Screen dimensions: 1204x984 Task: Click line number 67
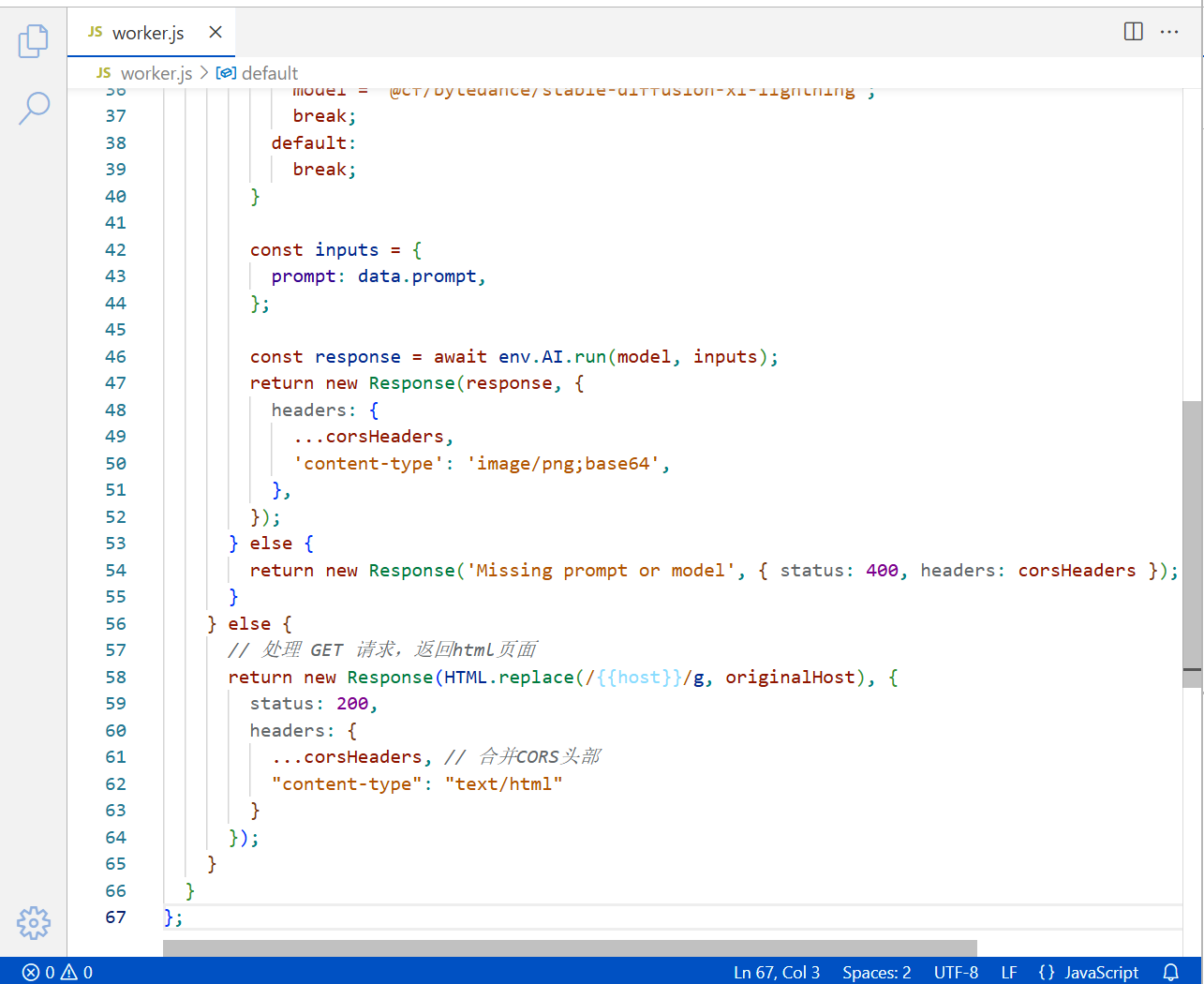[x=115, y=917]
